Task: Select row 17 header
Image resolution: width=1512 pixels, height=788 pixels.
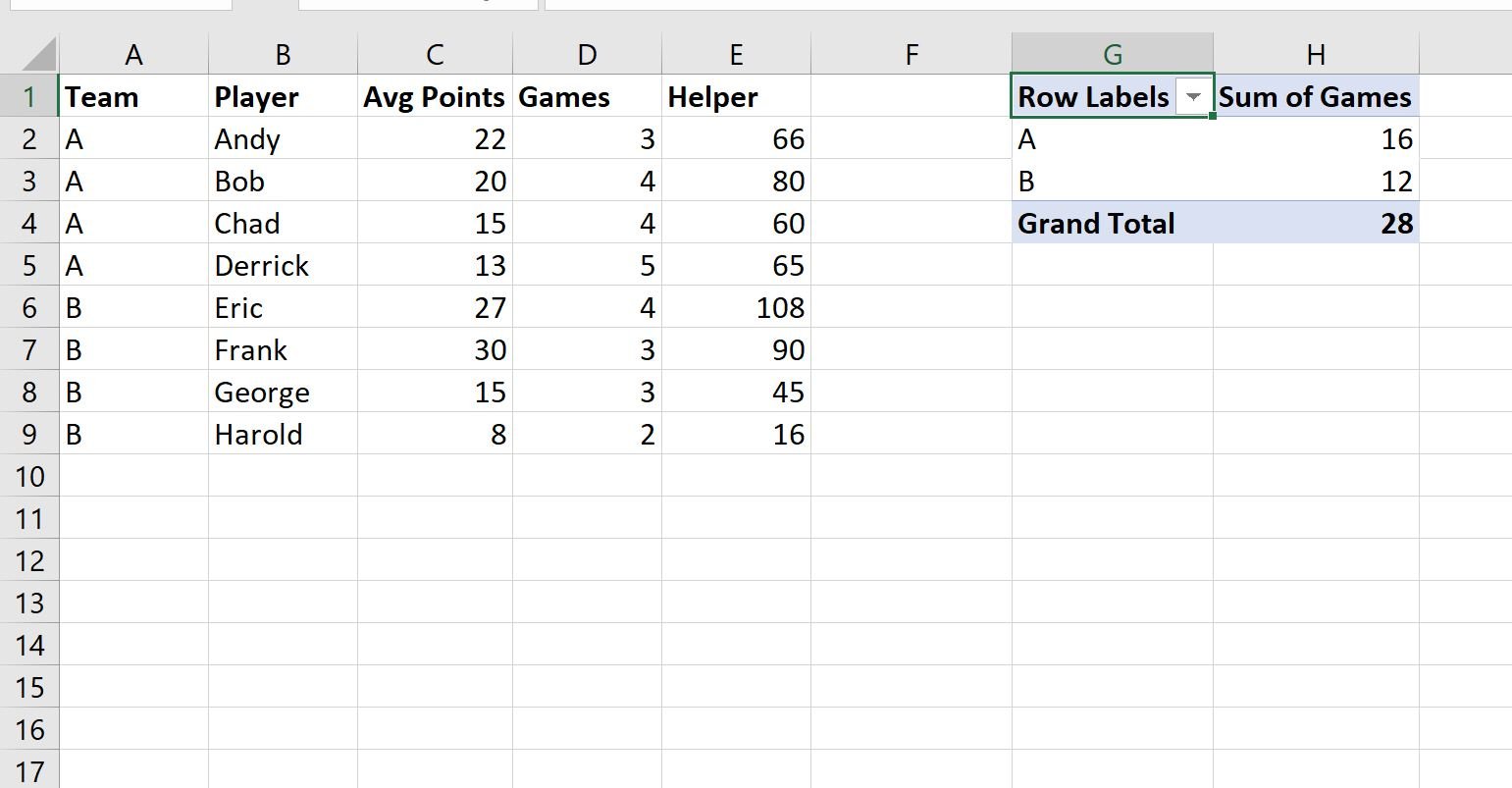Action: 29,770
